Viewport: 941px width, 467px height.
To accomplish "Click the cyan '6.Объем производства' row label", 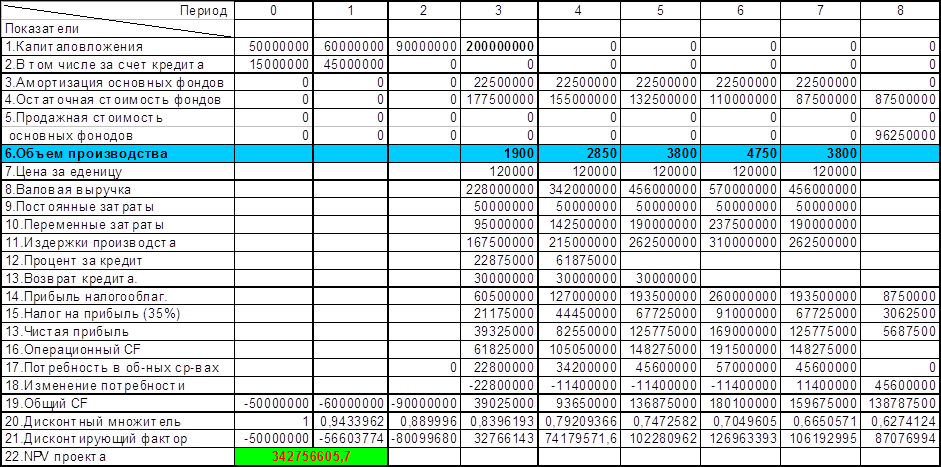I will pyautogui.click(x=117, y=154).
